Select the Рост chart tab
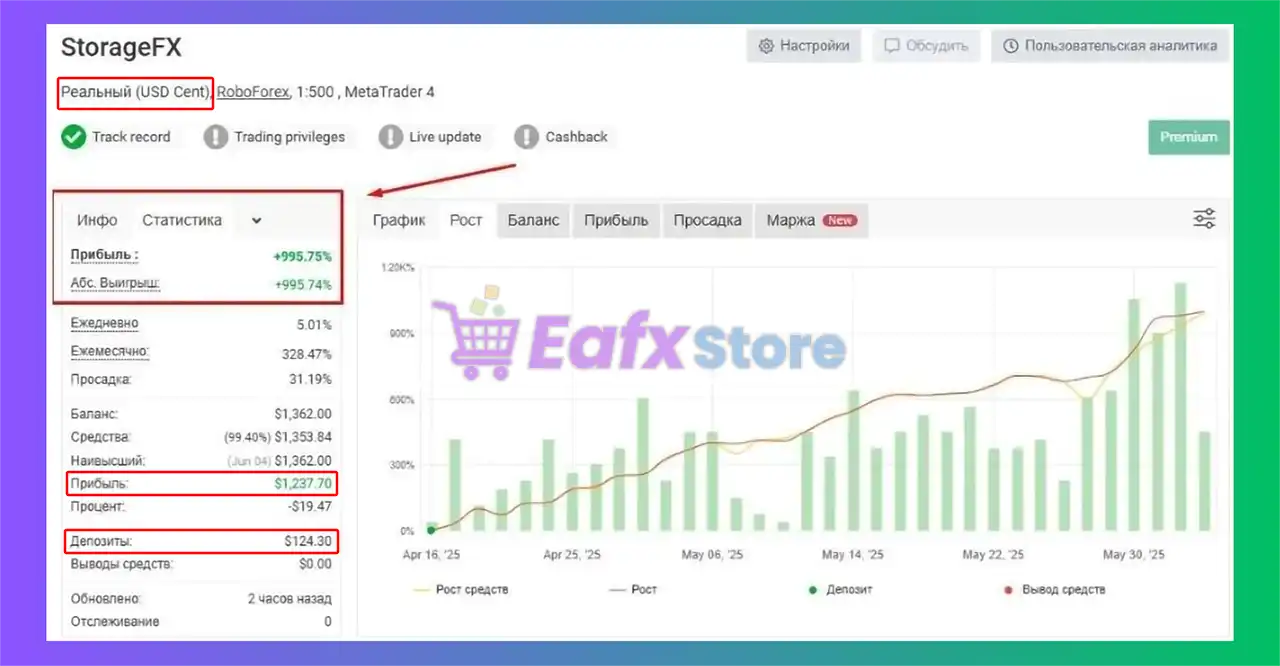The width and height of the screenshot is (1280, 666). [466, 220]
